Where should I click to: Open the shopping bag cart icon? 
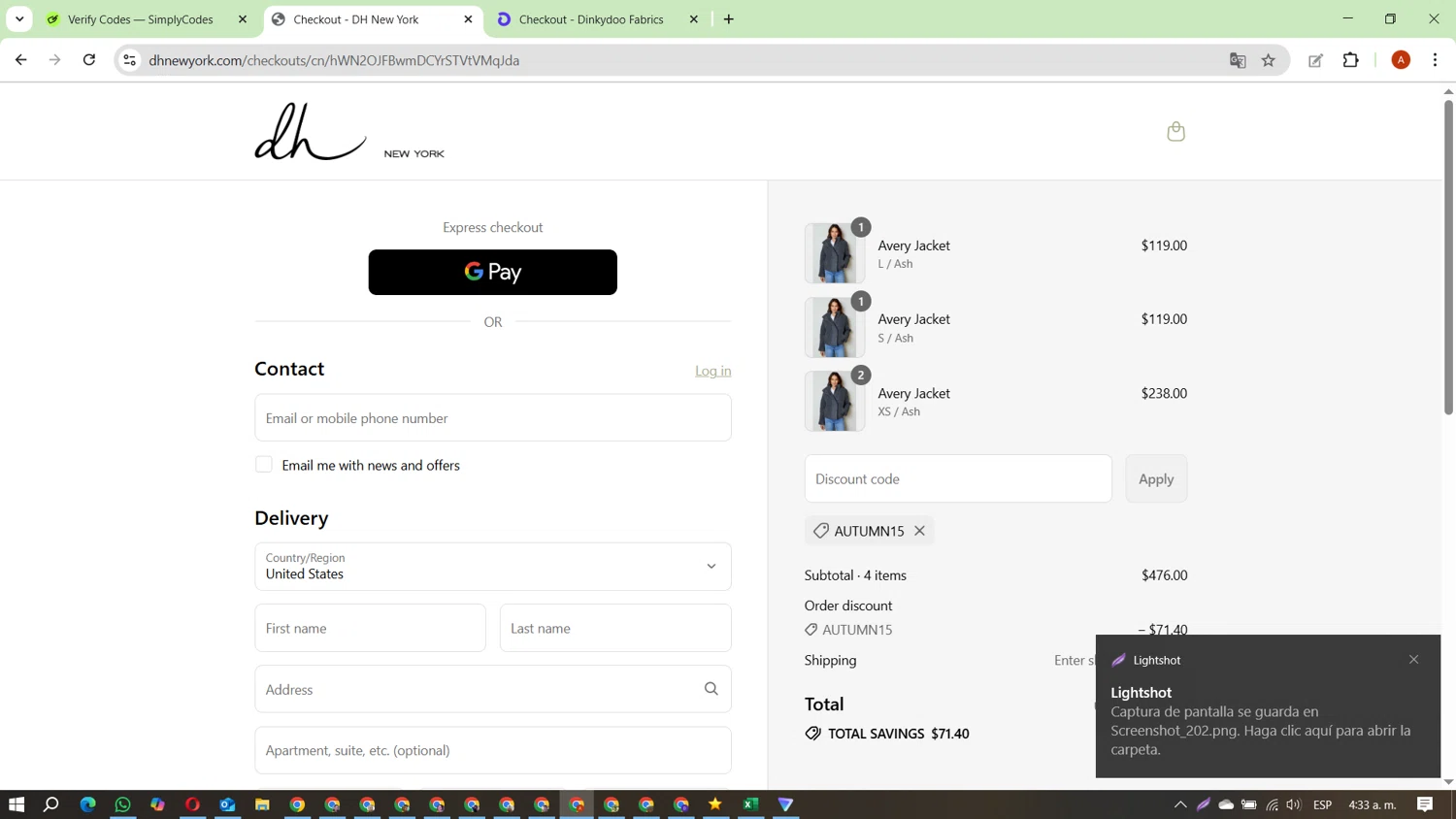click(x=1175, y=131)
